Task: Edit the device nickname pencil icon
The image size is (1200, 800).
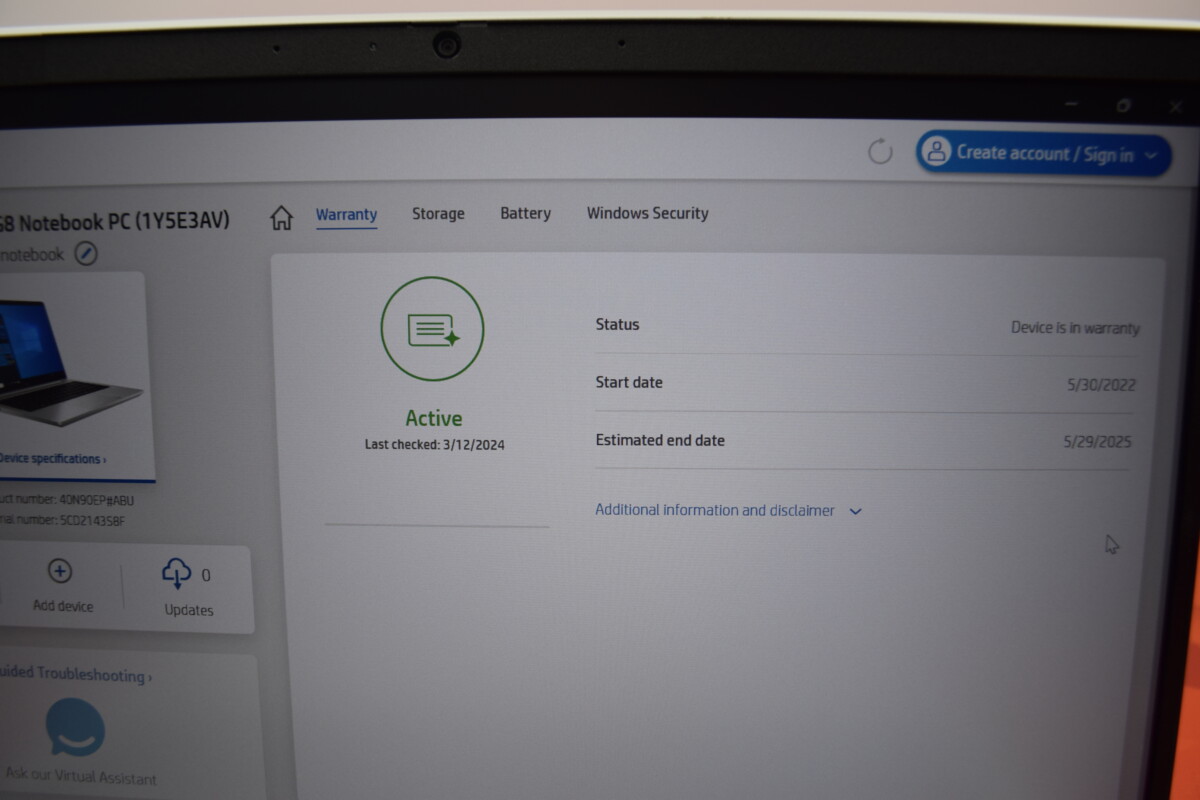Action: click(x=87, y=254)
